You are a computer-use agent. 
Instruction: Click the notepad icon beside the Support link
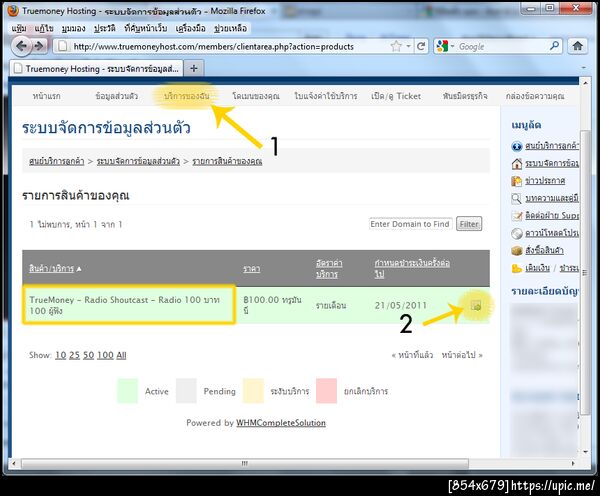517,216
